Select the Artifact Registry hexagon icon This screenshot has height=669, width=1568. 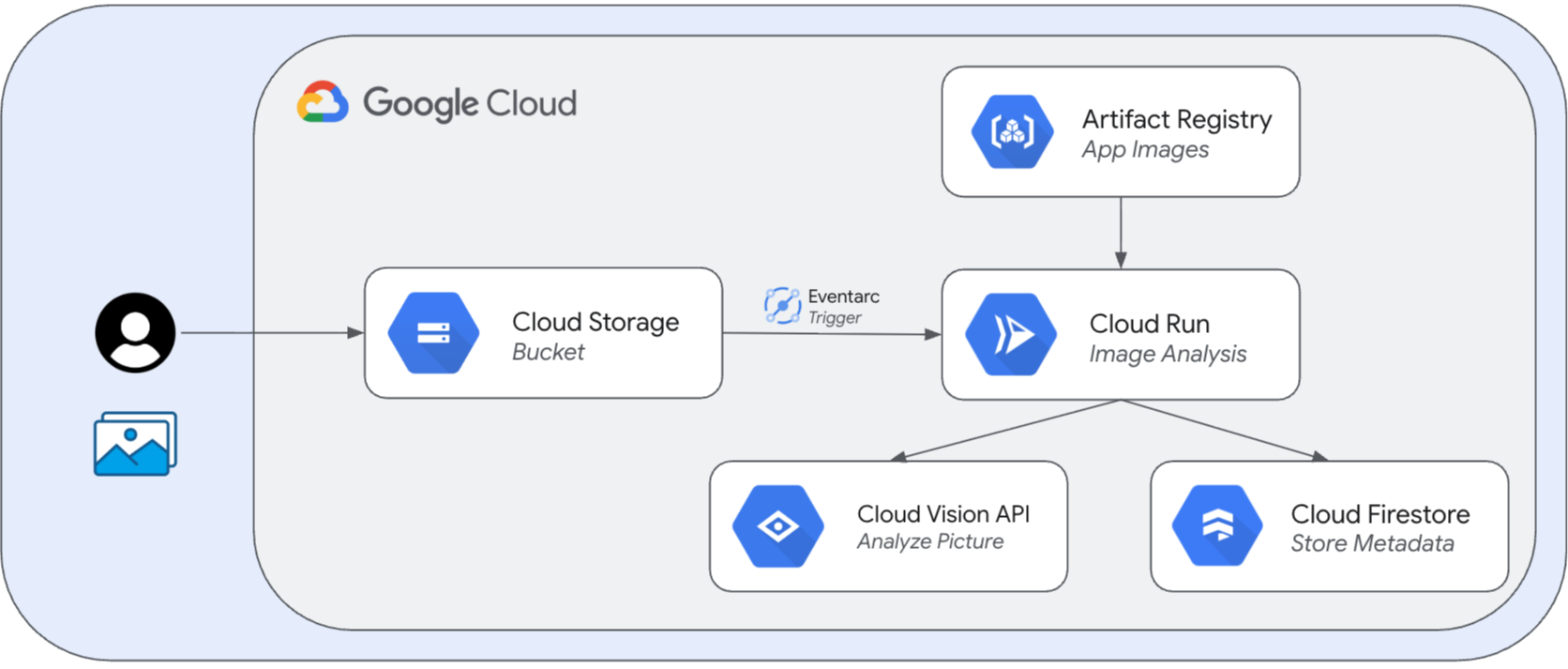pos(1012,131)
